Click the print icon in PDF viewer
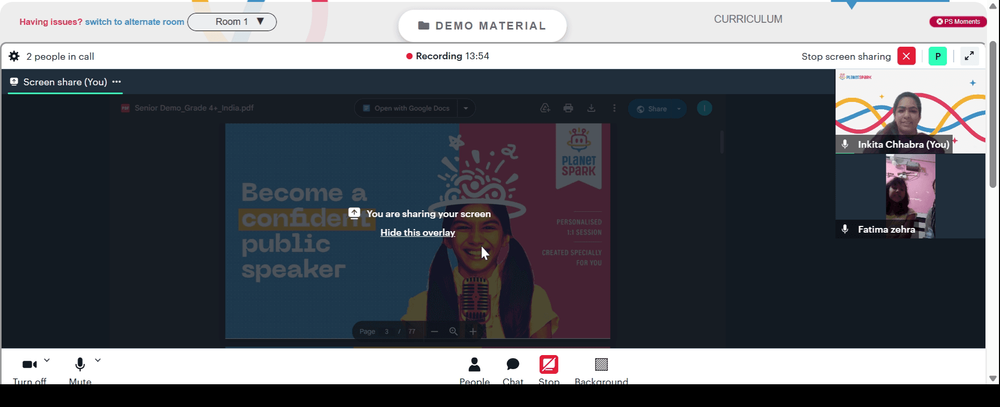Screen dimensions: 1000x407 point(568,108)
